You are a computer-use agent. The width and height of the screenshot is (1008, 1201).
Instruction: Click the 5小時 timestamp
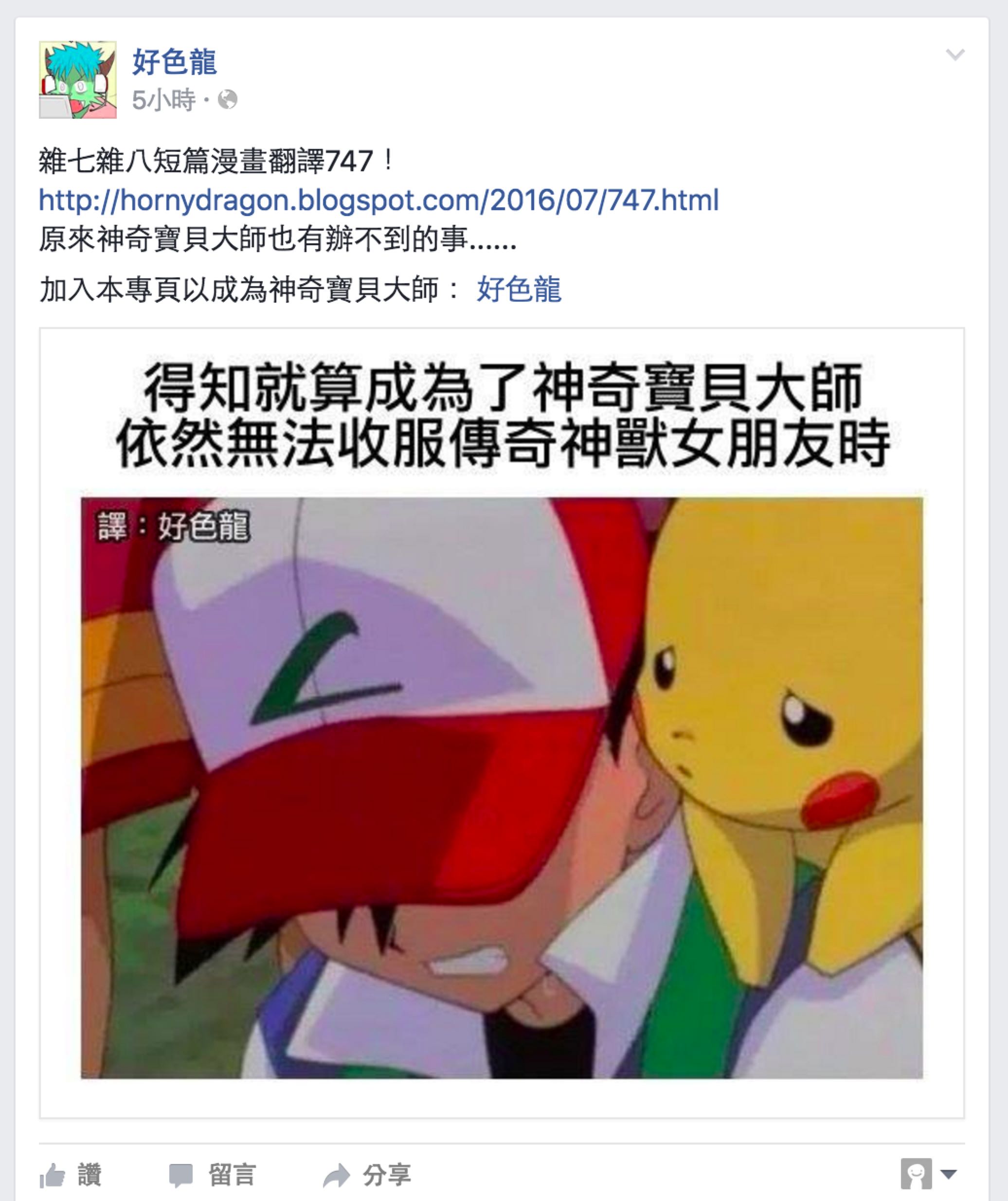click(163, 99)
